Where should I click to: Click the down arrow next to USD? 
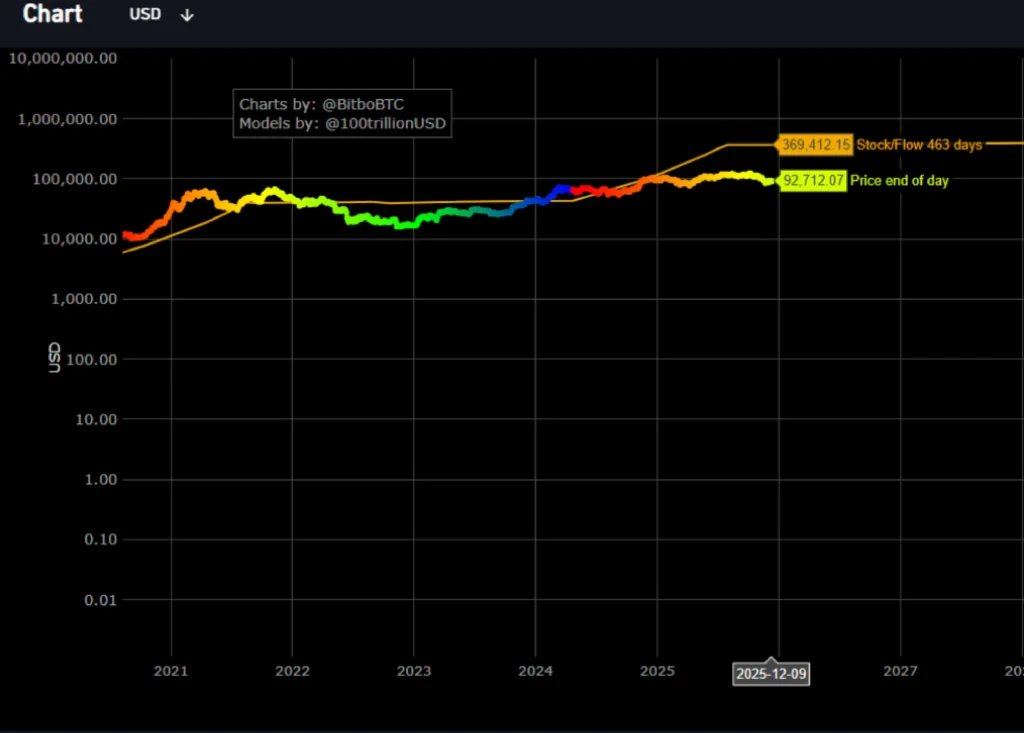(187, 15)
